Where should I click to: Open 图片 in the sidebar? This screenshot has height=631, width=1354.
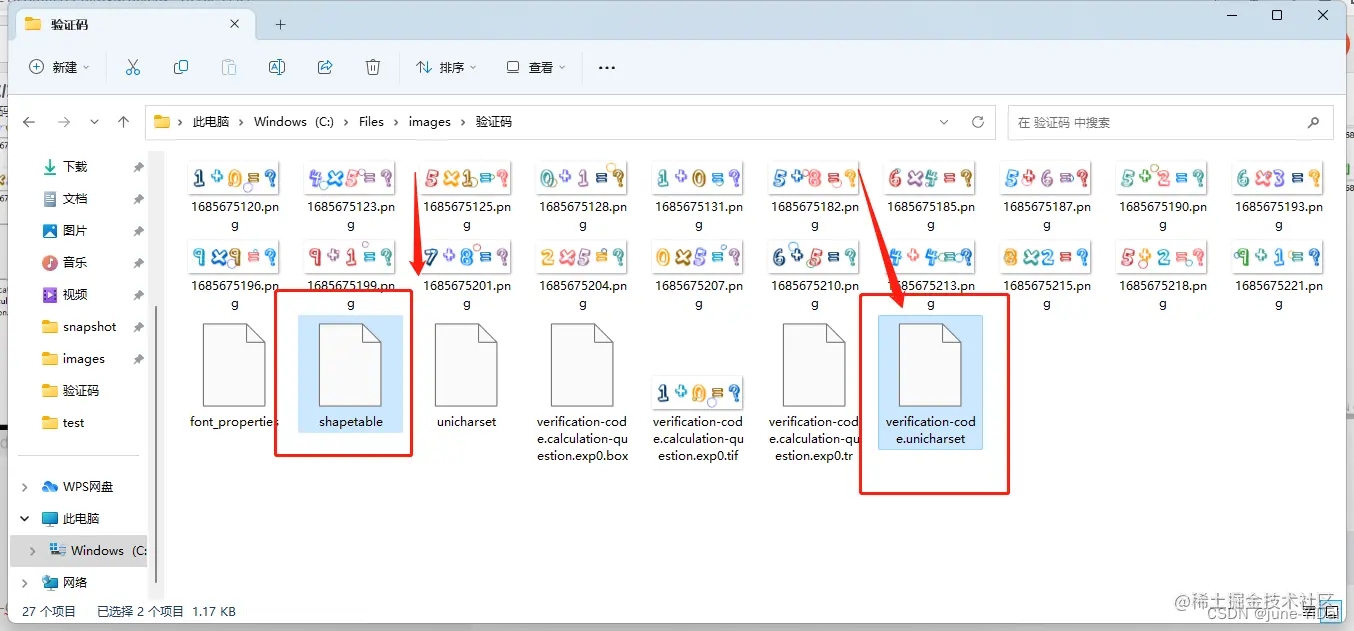click(x=75, y=231)
